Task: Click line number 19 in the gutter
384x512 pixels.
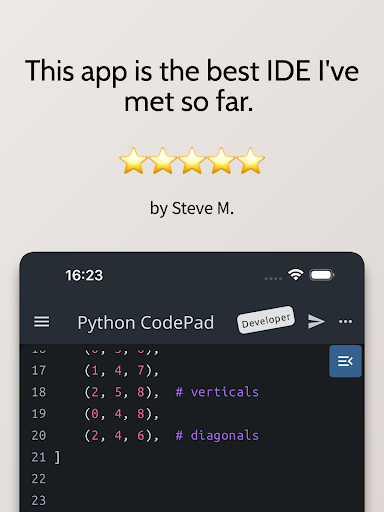Action: click(x=39, y=414)
